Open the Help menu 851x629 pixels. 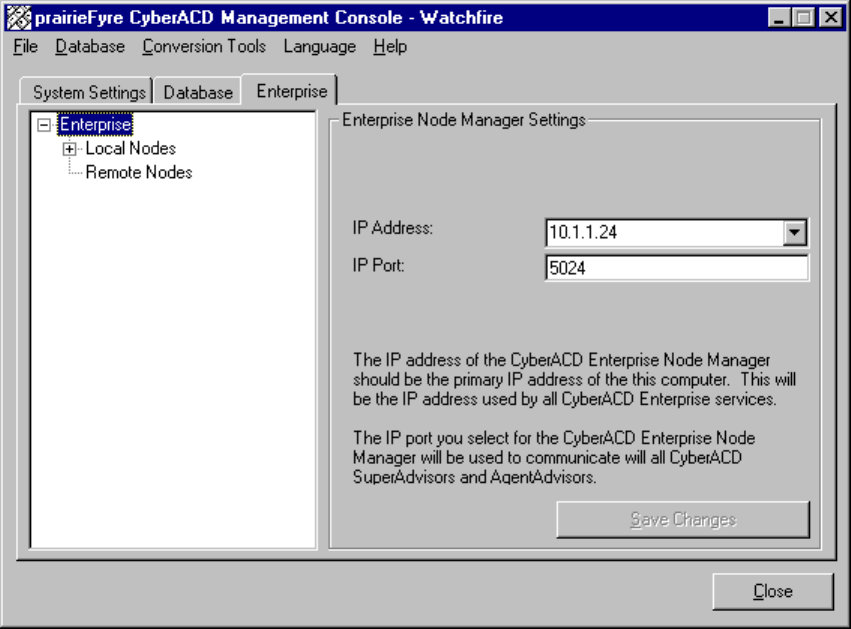390,46
